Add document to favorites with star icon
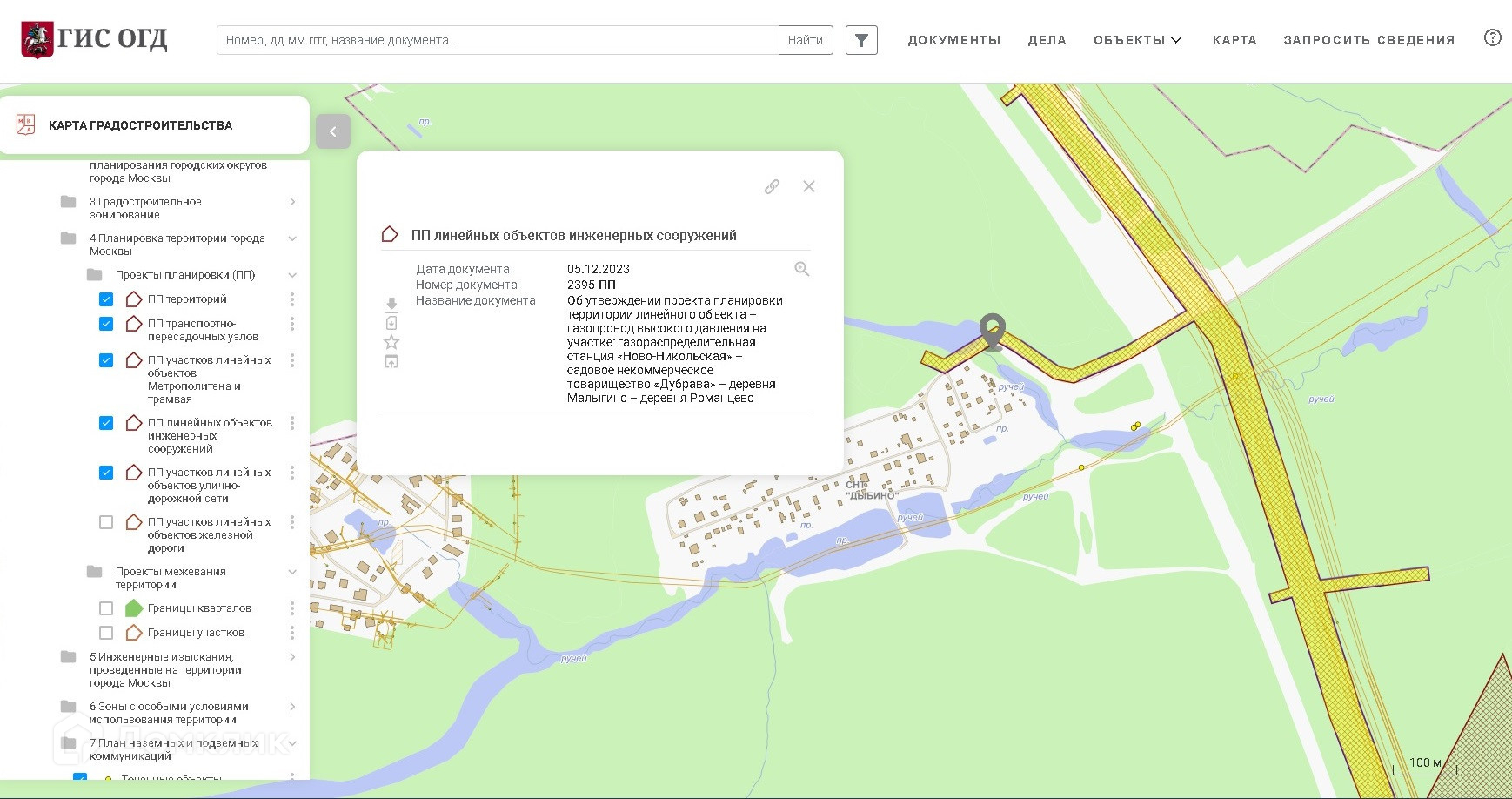 click(391, 342)
